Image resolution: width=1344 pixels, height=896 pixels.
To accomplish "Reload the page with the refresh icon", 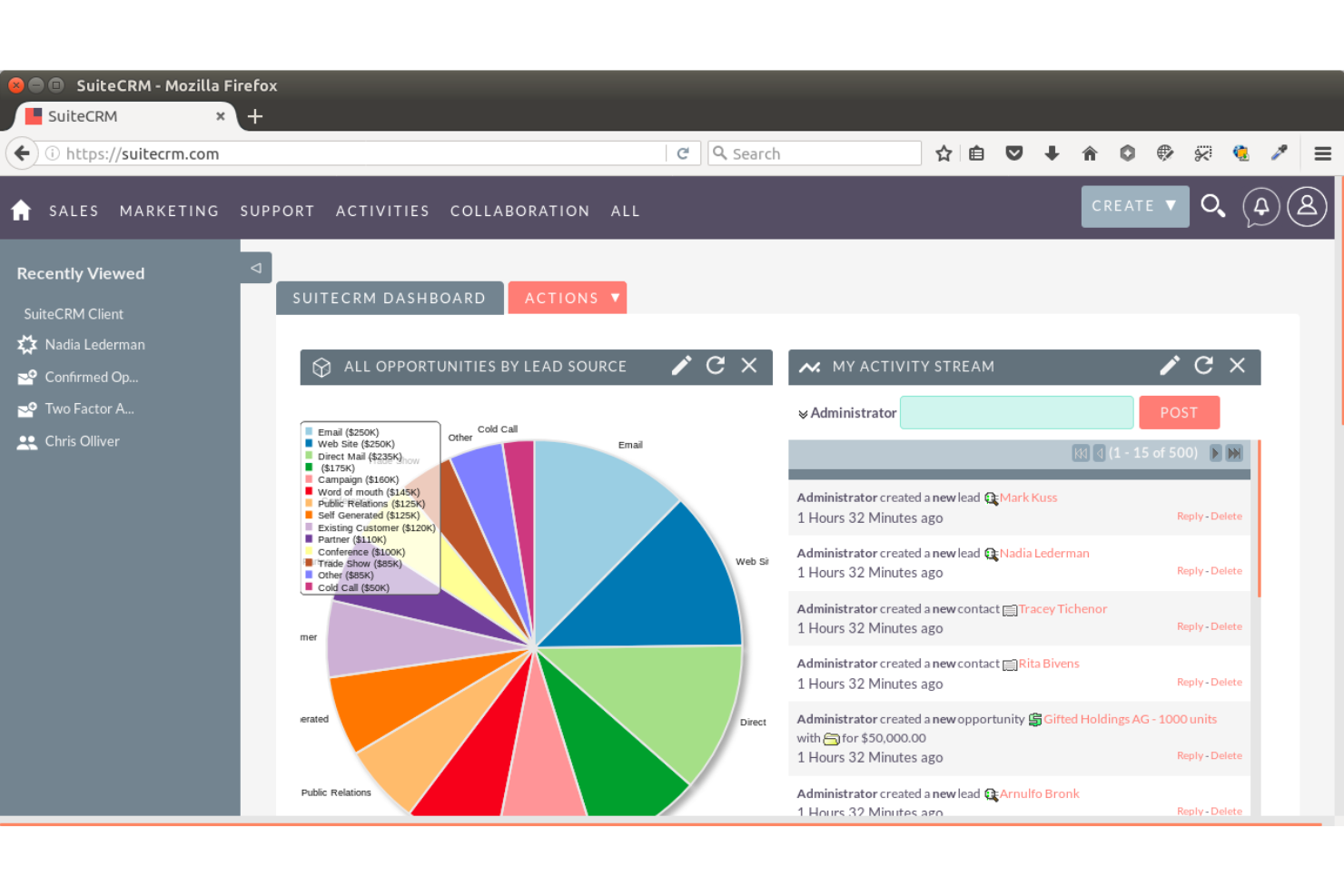I will [x=683, y=153].
